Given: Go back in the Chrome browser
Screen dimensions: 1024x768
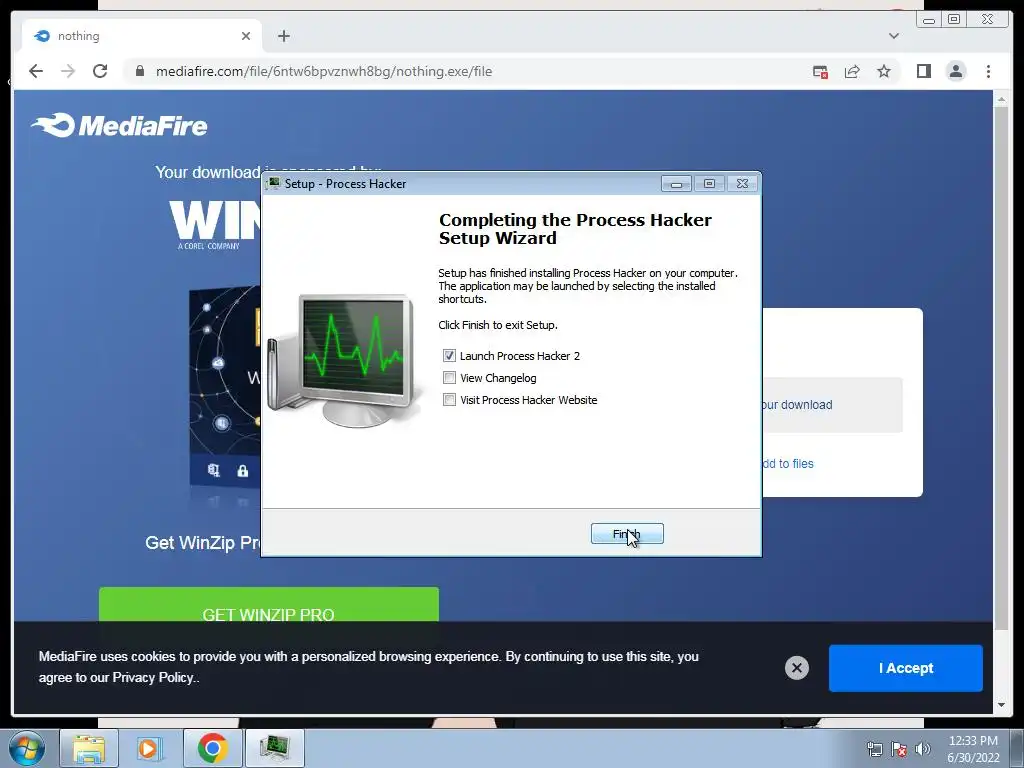Looking at the screenshot, I should pos(36,71).
